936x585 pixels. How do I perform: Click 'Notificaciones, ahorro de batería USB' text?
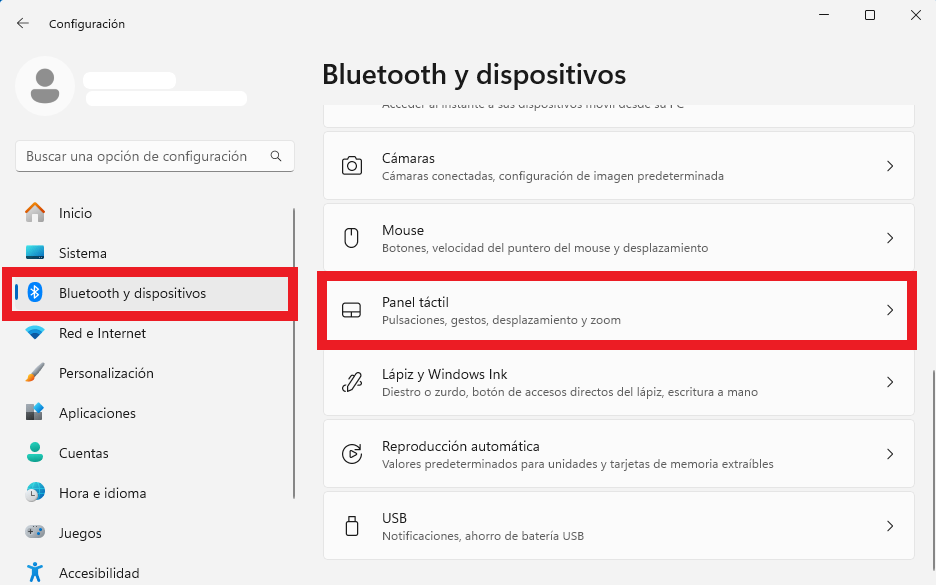[x=483, y=536]
